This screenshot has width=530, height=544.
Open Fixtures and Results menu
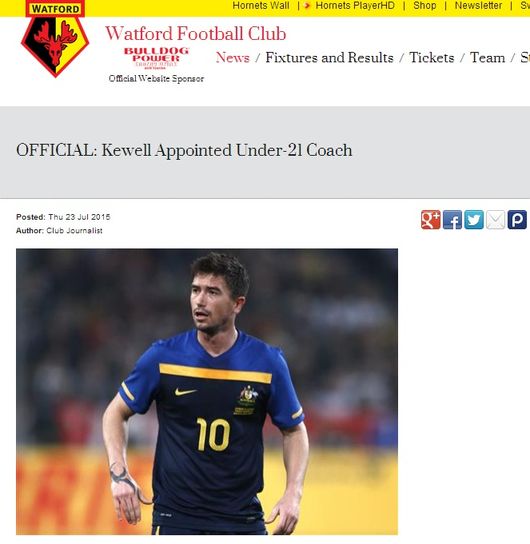pos(329,58)
